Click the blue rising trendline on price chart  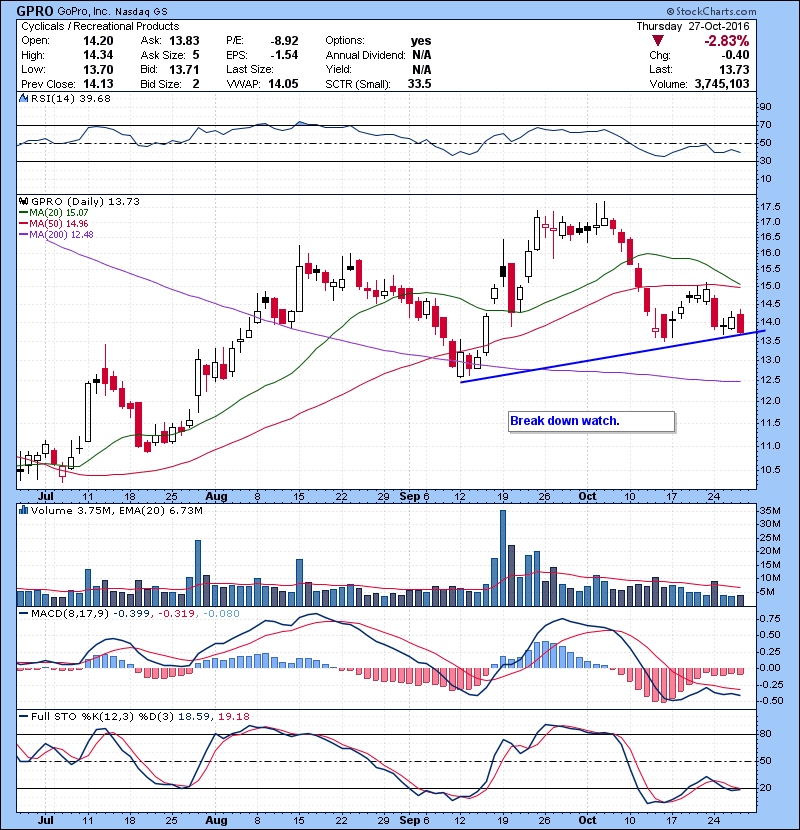(x=613, y=356)
